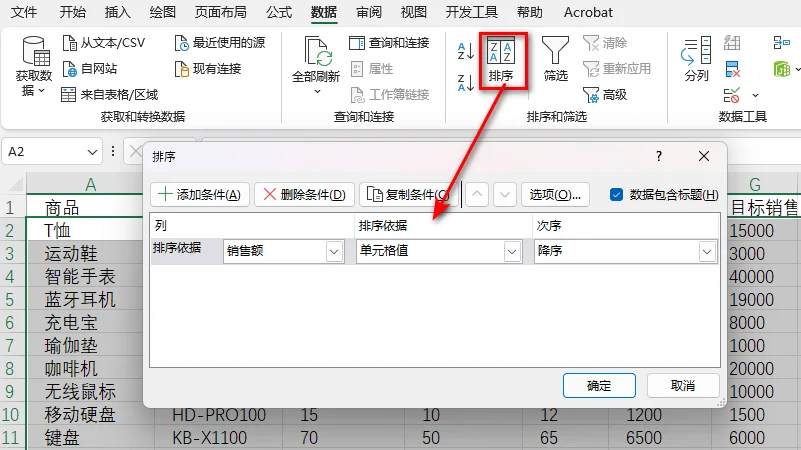Image resolution: width=801 pixels, height=450 pixels.
Task: Open the Acrobat tab
Action: click(x=588, y=12)
